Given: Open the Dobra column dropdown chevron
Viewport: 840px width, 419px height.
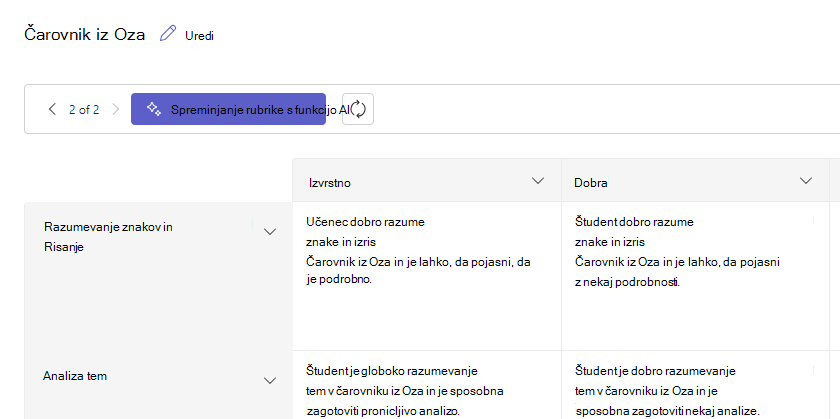Looking at the screenshot, I should 806,181.
